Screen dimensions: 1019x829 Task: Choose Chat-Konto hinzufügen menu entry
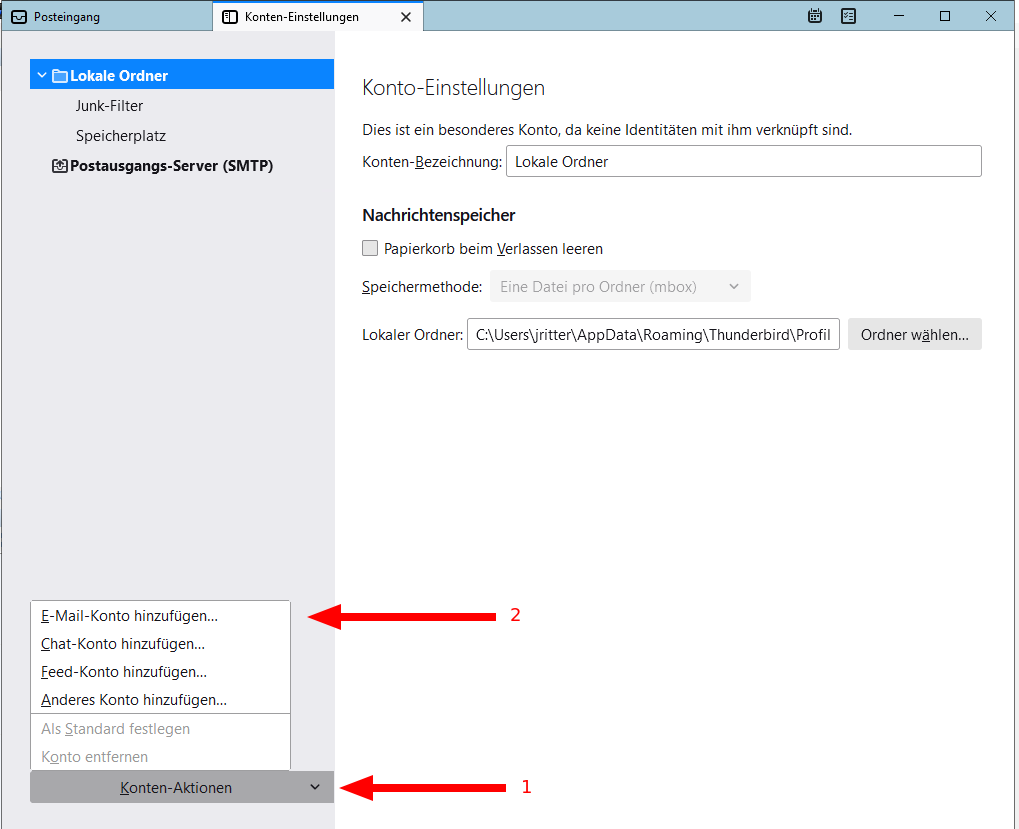[x=123, y=644]
